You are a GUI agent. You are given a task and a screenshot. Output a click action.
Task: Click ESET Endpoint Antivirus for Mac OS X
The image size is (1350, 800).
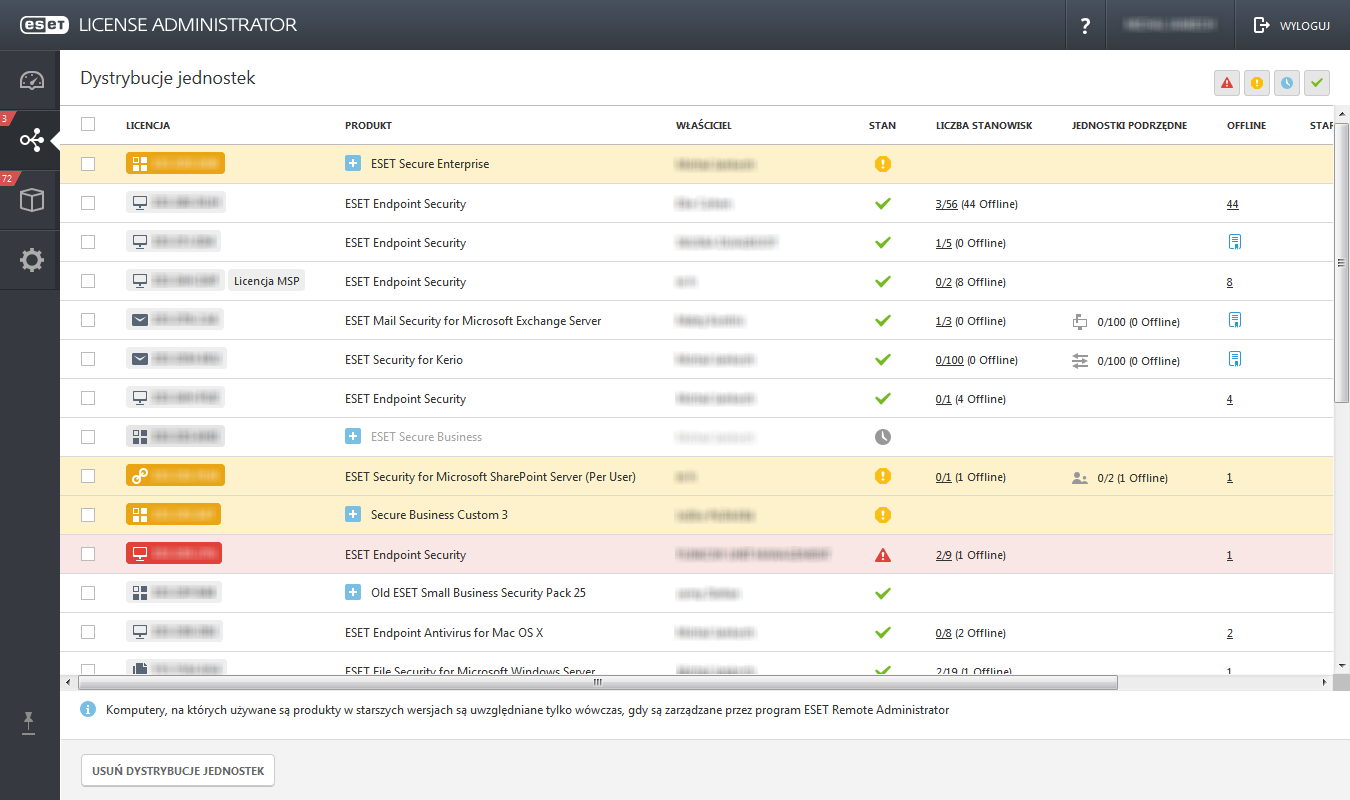tap(444, 633)
